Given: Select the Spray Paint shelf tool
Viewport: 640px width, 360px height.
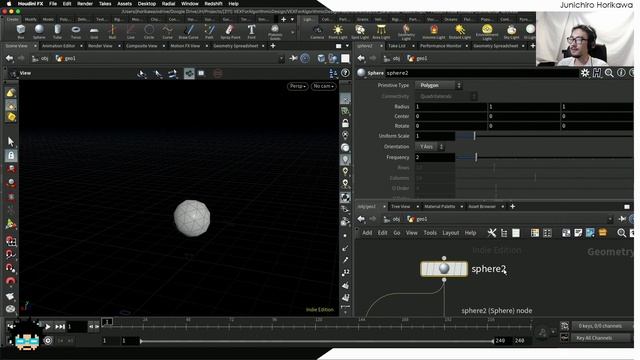Looking at the screenshot, I should pyautogui.click(x=230, y=31).
